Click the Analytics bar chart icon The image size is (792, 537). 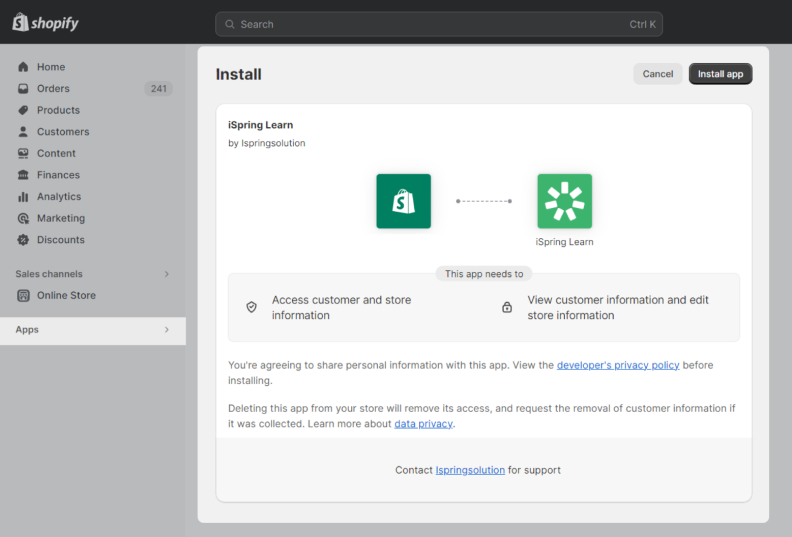[x=23, y=197]
